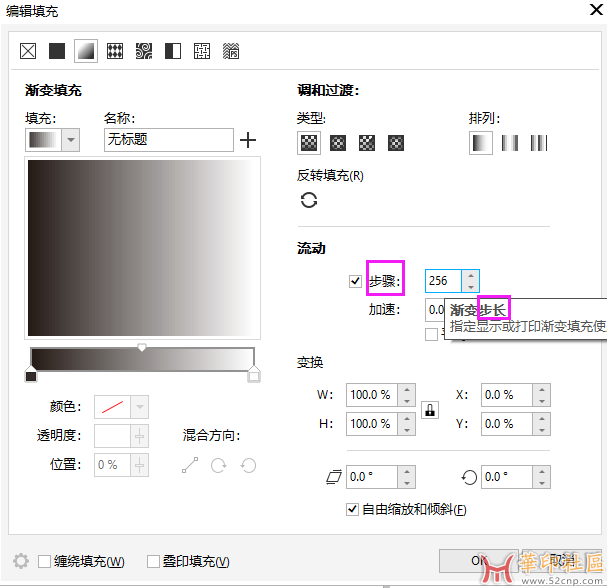Click the Y offset field
Screen dimensions: 607x588
pyautogui.click(x=507, y=424)
